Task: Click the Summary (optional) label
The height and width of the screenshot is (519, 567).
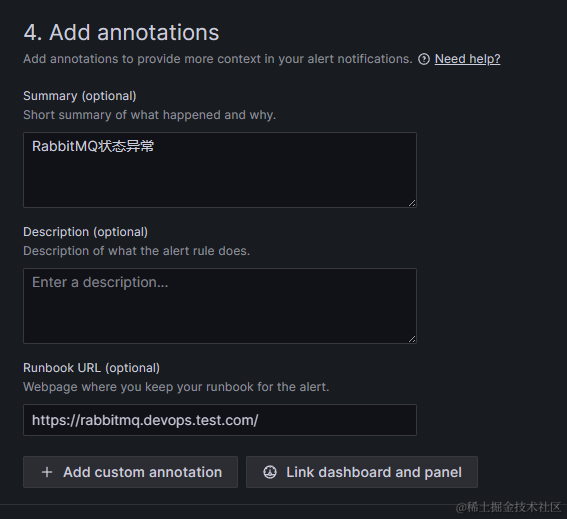Action: 80,96
